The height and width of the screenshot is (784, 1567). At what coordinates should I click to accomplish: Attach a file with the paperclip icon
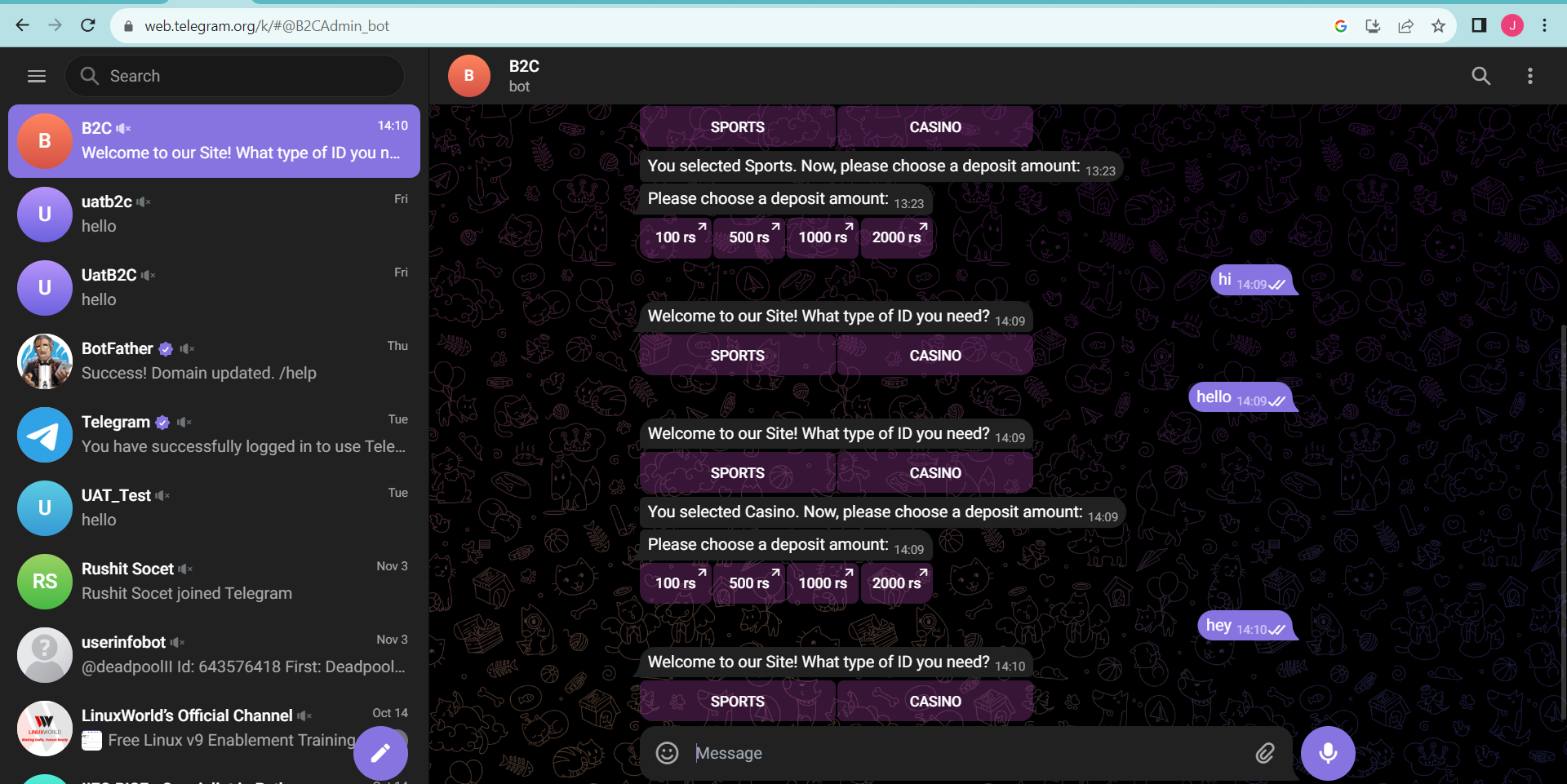click(x=1264, y=753)
